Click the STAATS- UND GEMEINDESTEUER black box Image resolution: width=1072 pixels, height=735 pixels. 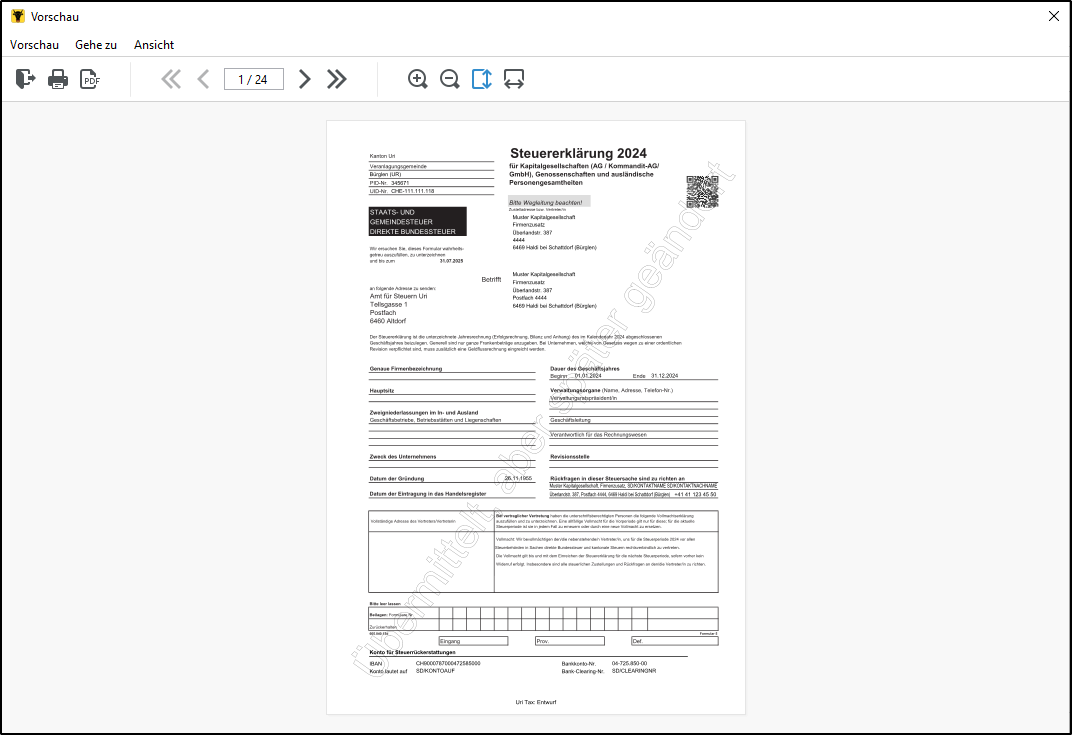click(418, 222)
